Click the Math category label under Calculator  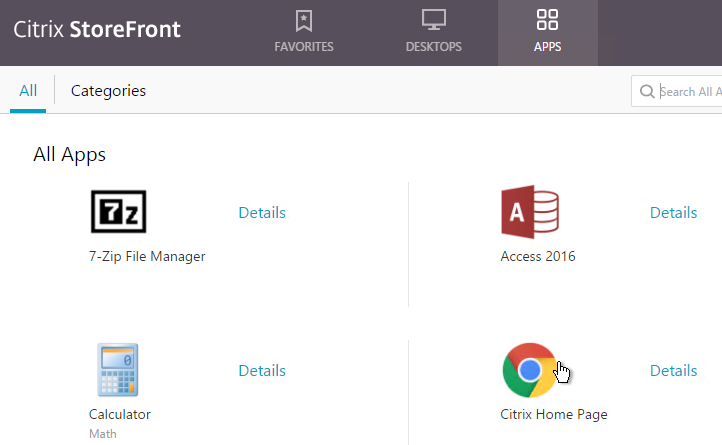103,434
